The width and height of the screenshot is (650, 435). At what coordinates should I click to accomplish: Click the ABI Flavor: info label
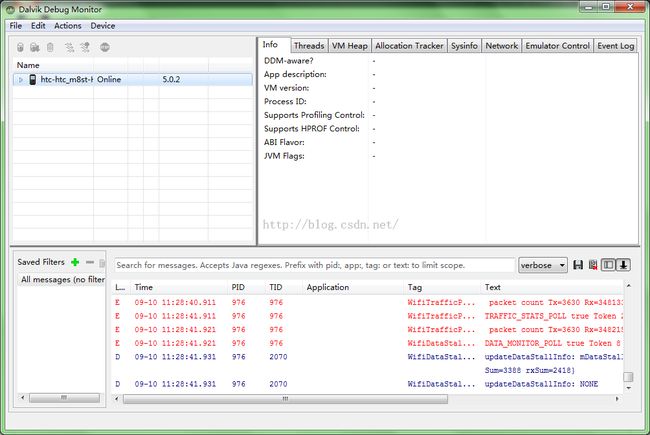(x=284, y=142)
